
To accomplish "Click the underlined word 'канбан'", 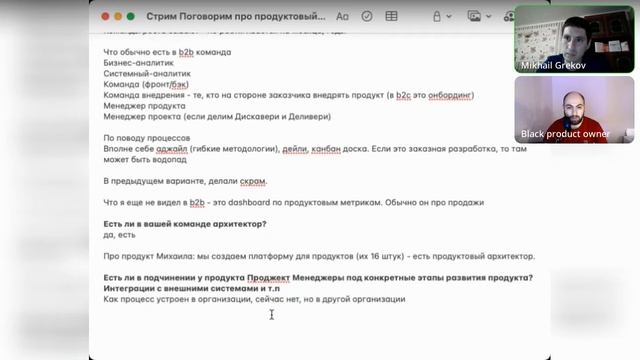I will 326,149.
